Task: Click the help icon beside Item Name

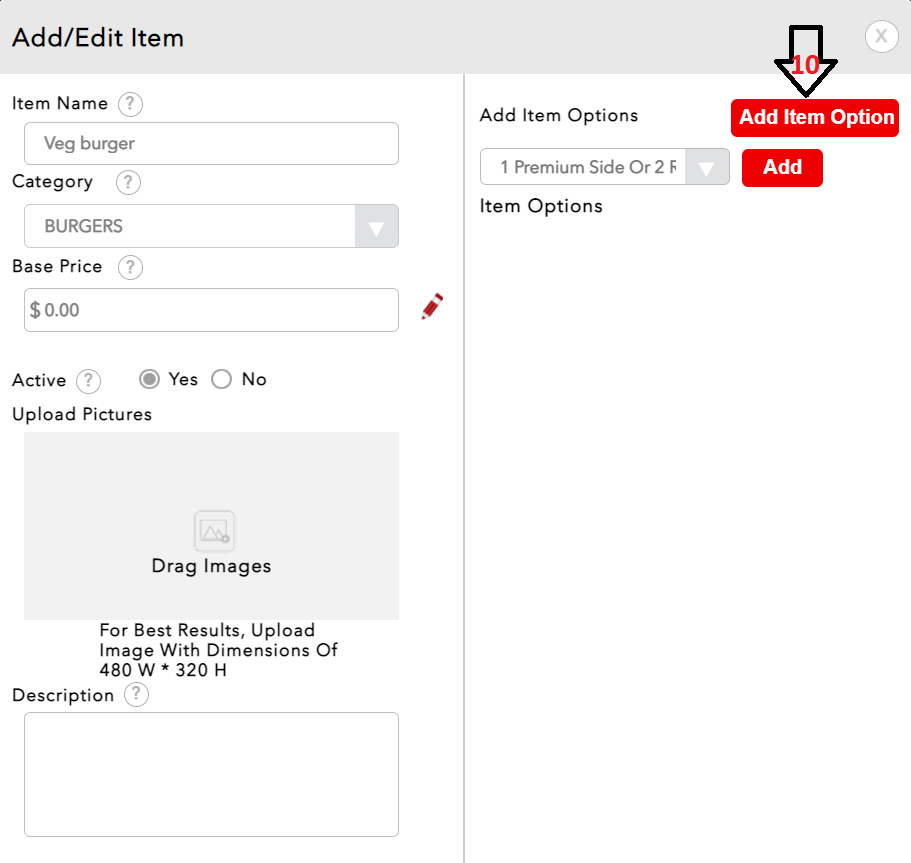Action: 130,104
